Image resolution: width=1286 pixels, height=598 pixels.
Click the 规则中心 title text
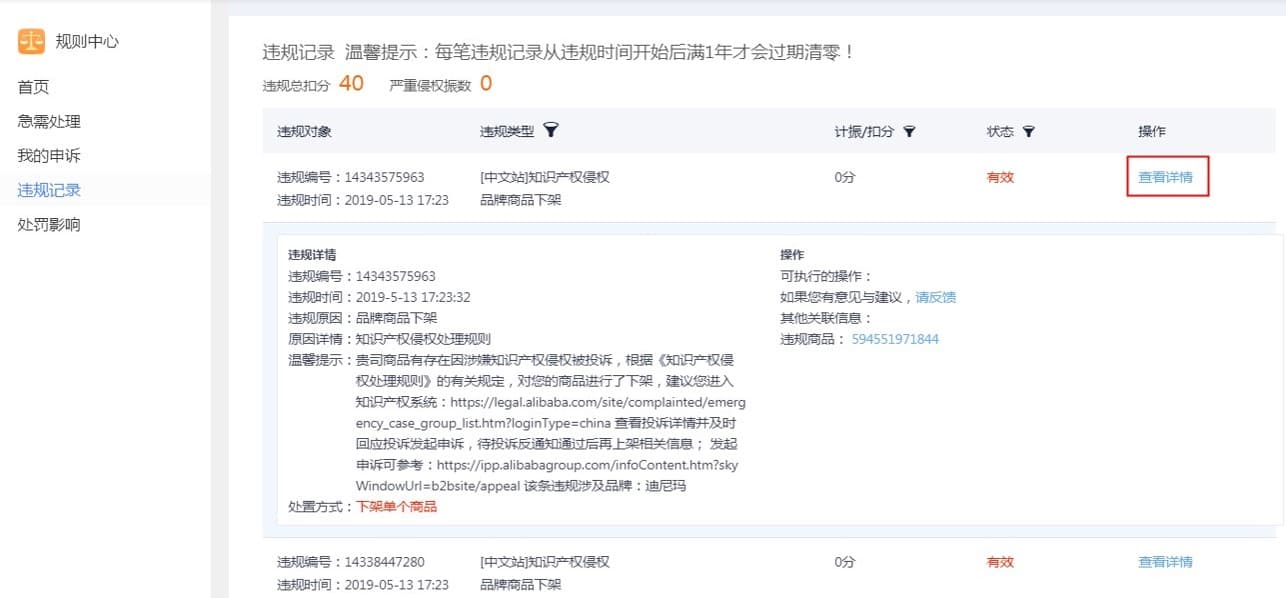[x=87, y=42]
